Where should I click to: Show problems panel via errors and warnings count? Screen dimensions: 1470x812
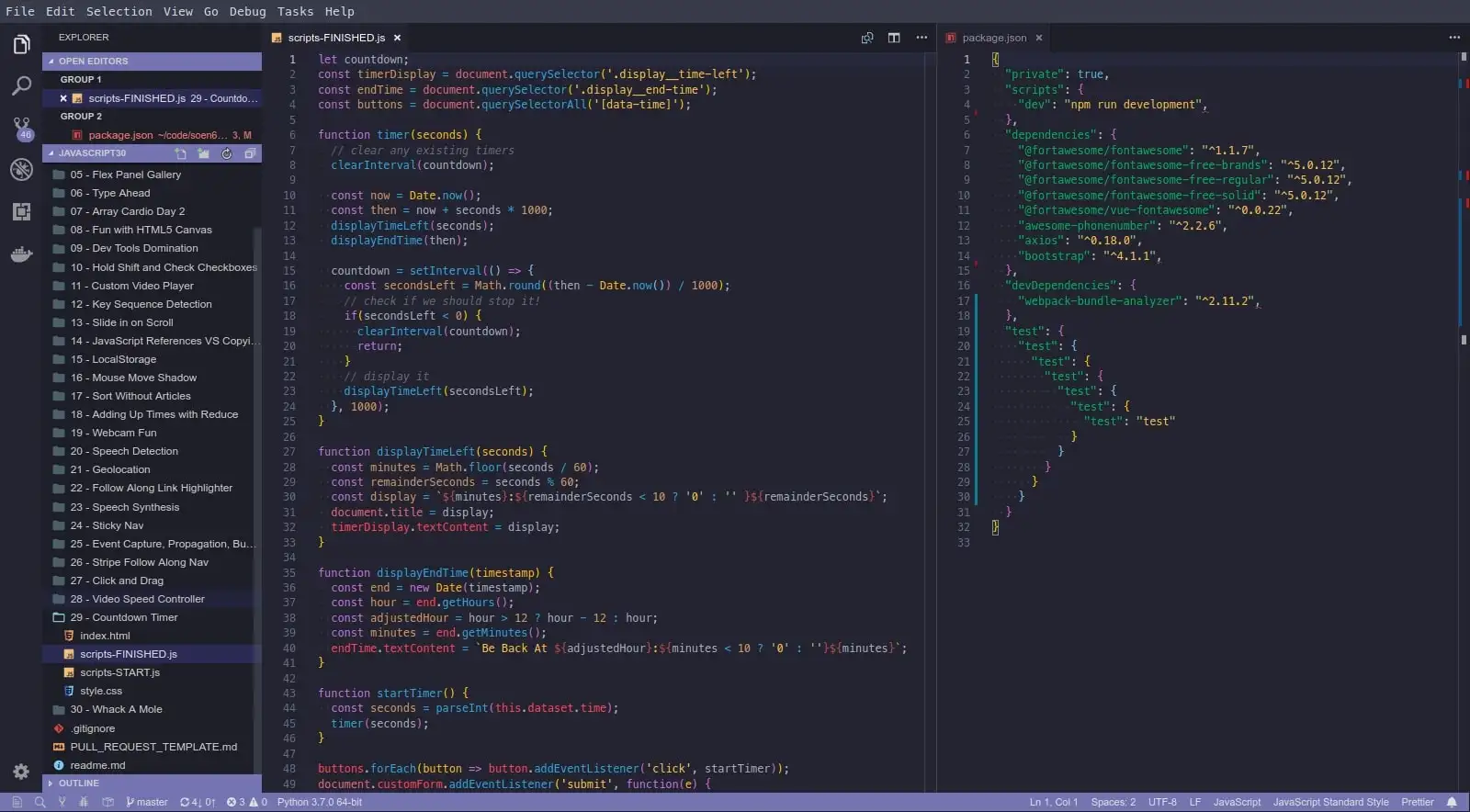[x=247, y=802]
